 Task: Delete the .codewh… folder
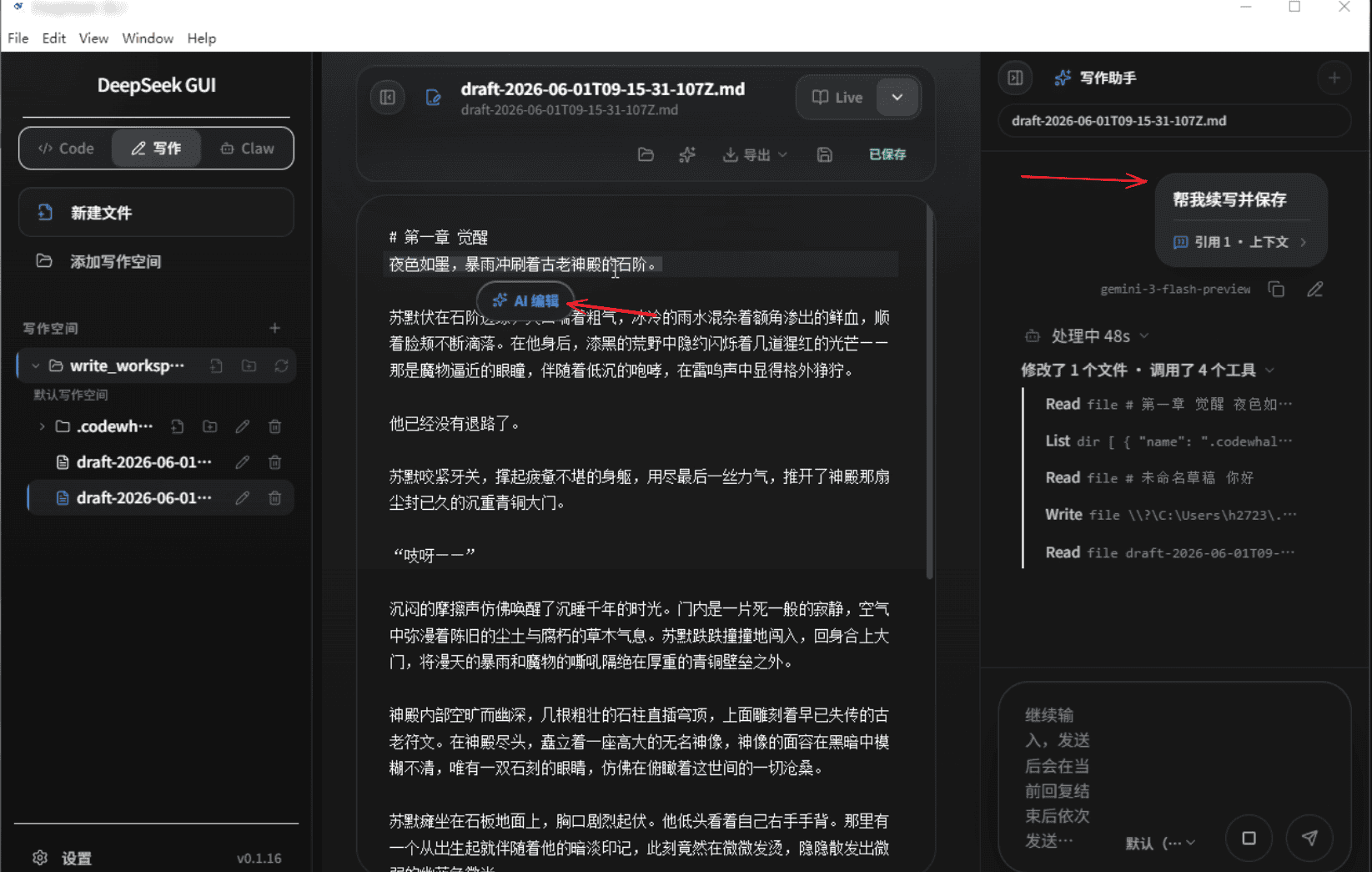[x=274, y=426]
